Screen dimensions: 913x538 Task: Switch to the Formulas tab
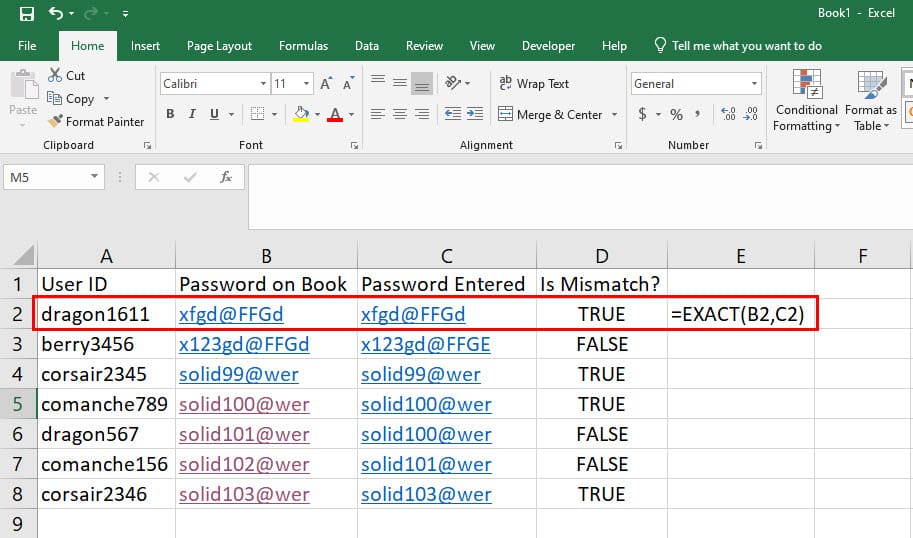(303, 46)
